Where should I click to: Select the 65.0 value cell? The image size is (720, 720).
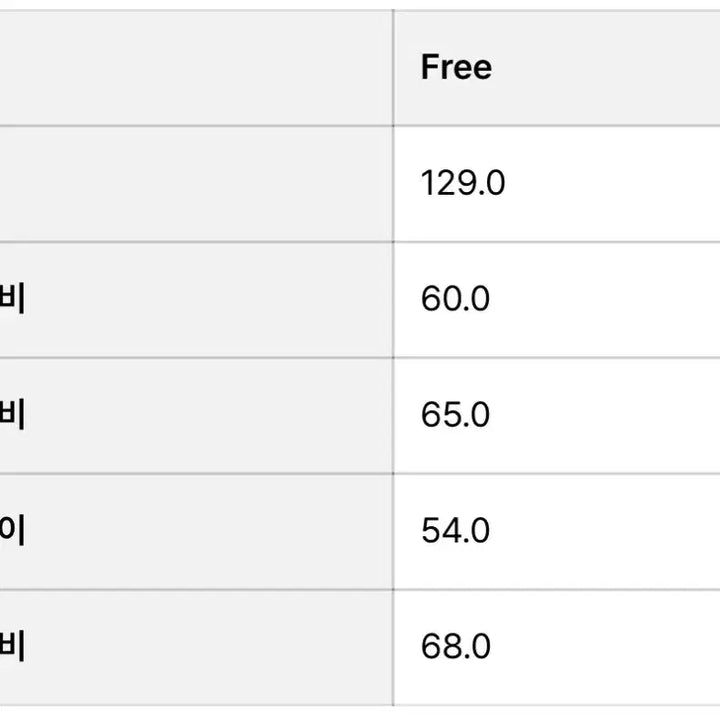[455, 415]
